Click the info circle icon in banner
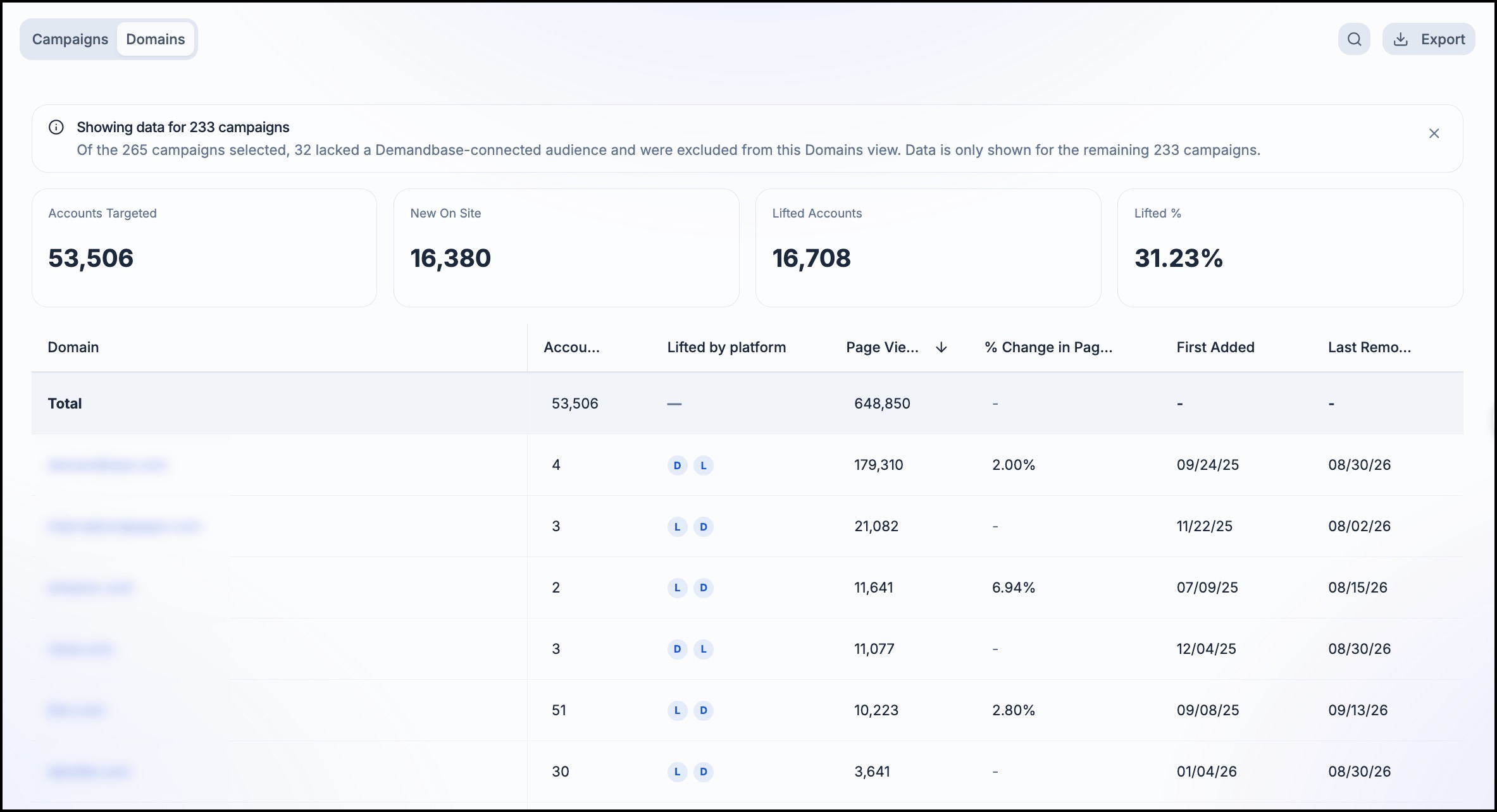The height and width of the screenshot is (812, 1497). 56,127
